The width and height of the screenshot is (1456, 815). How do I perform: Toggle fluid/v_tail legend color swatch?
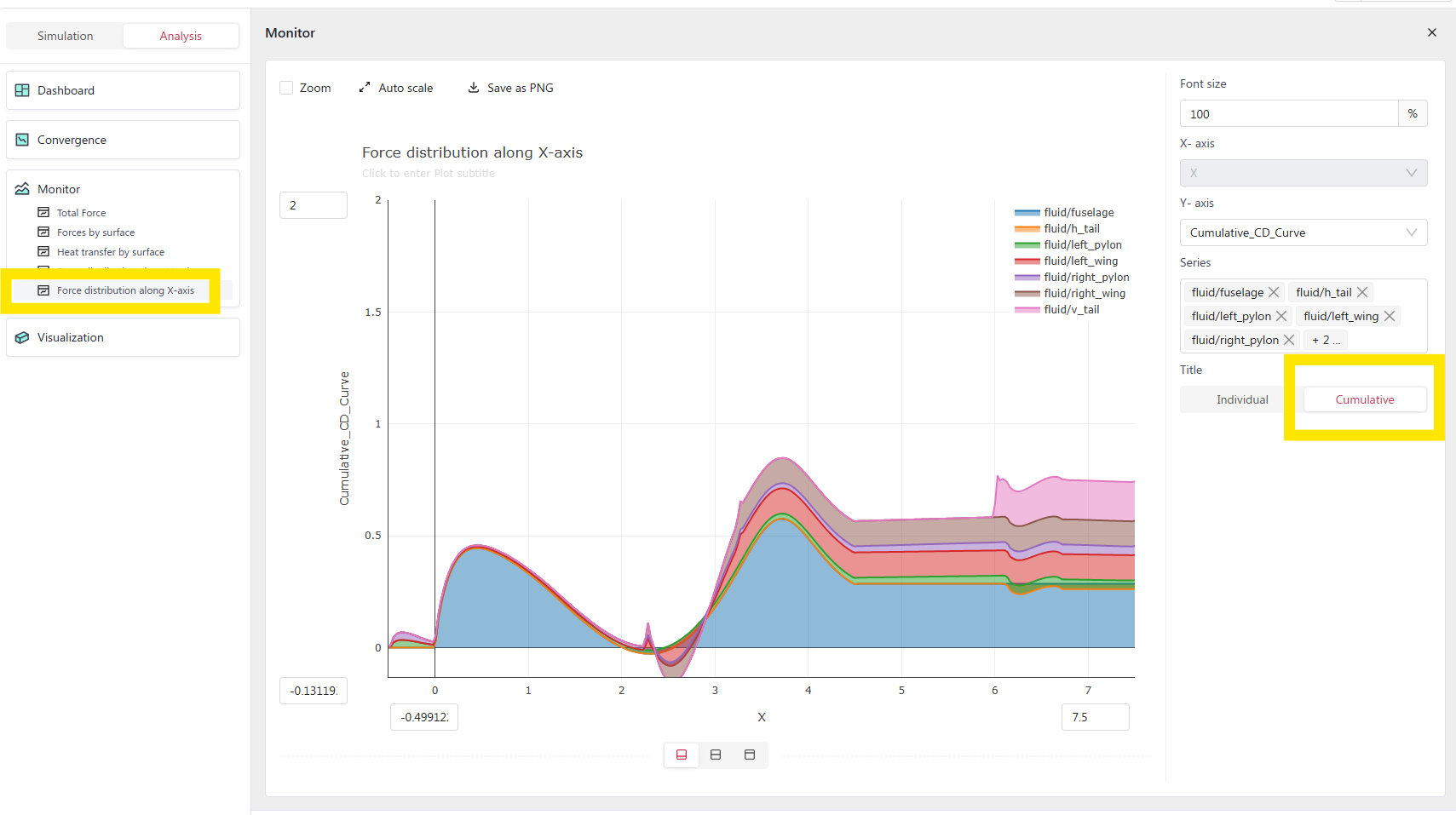(x=1027, y=310)
